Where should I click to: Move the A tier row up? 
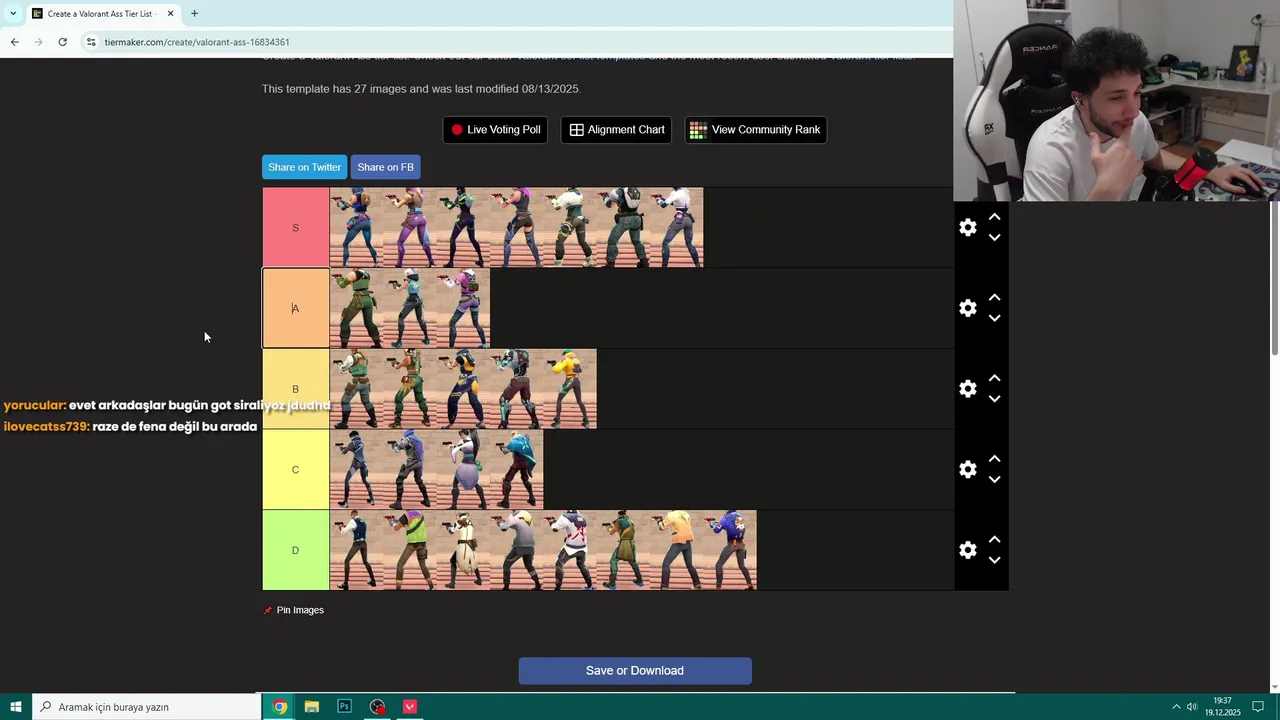994,298
